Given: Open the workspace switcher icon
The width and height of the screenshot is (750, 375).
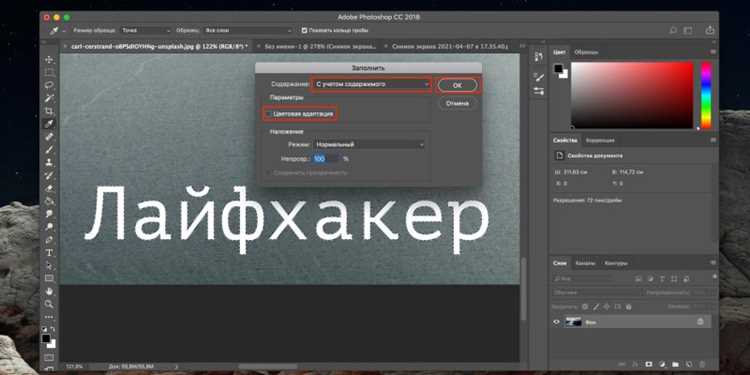Looking at the screenshot, I should click(x=688, y=30).
